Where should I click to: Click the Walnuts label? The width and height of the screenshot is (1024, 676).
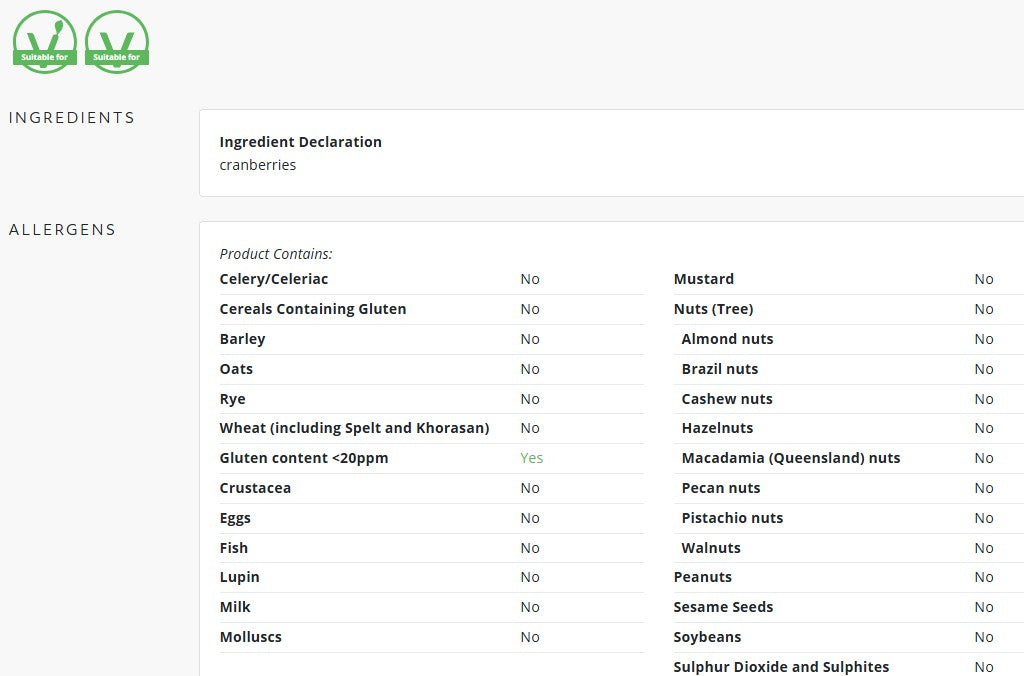(711, 548)
